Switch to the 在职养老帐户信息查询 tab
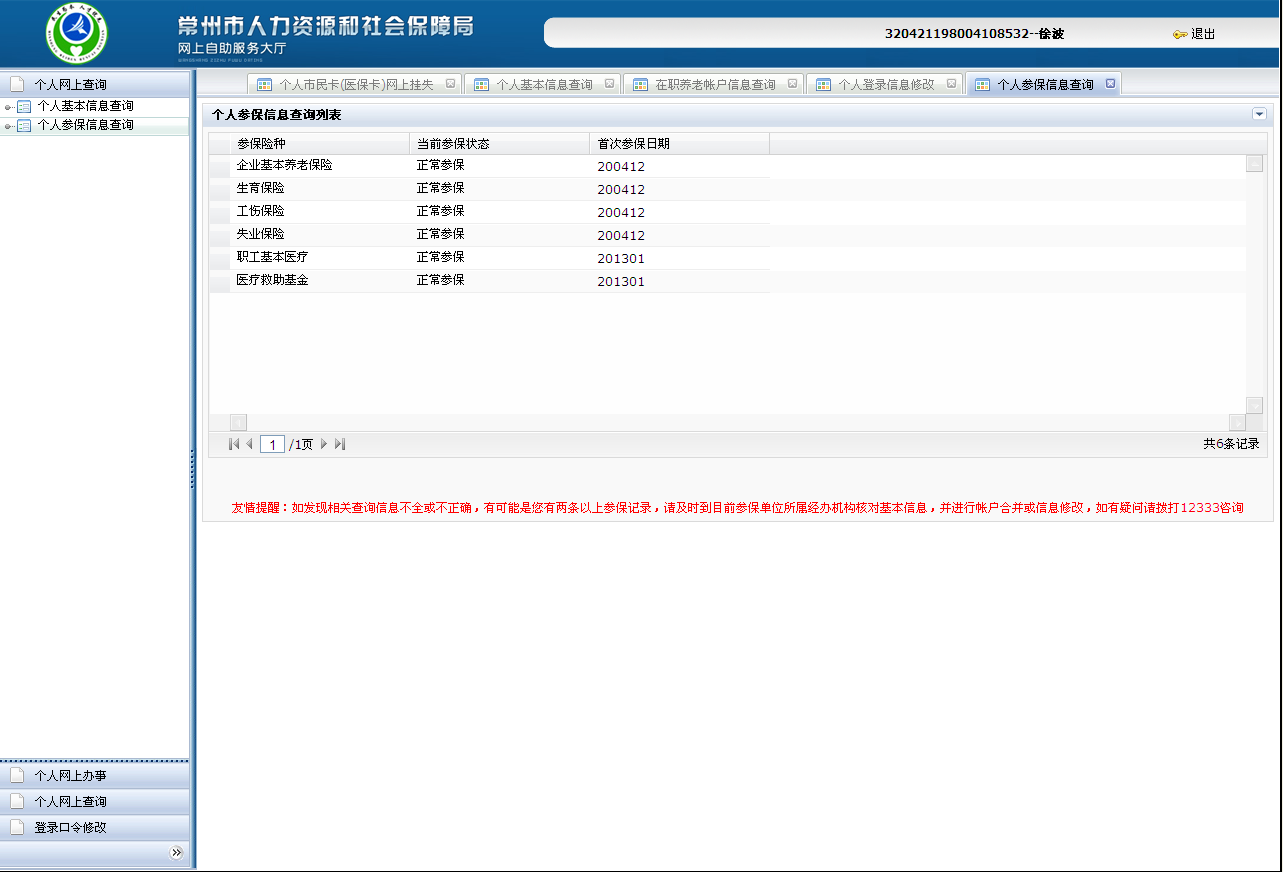 [x=714, y=85]
